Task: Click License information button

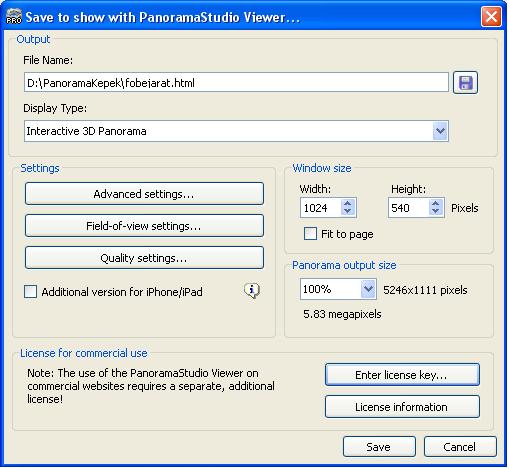Action: [x=402, y=407]
